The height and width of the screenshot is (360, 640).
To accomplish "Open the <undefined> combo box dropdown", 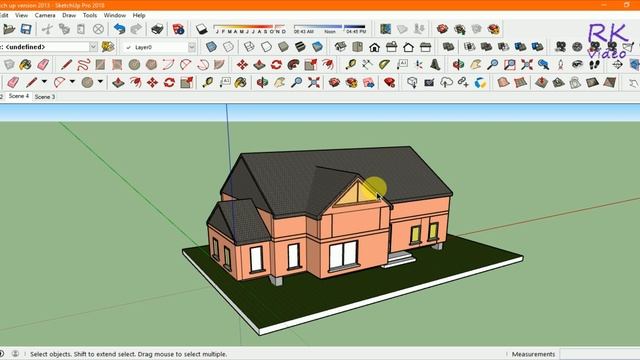I will tap(93, 47).
